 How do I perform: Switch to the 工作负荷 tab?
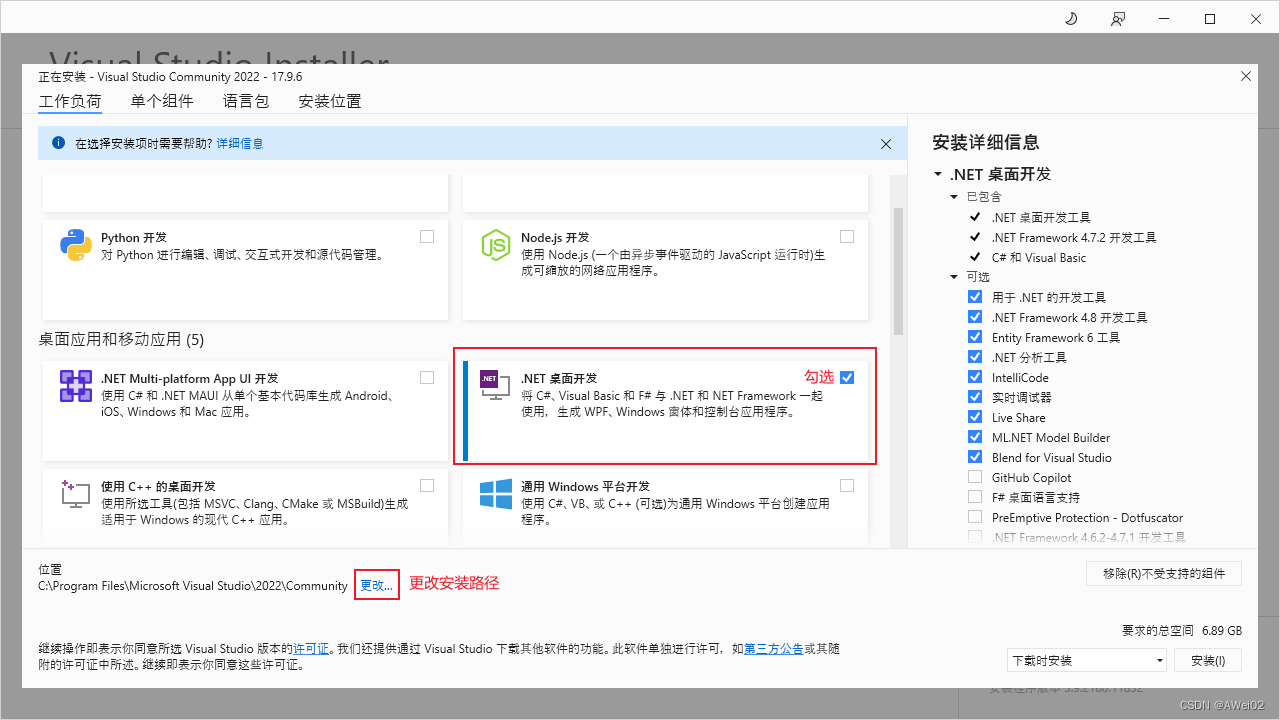(x=70, y=101)
